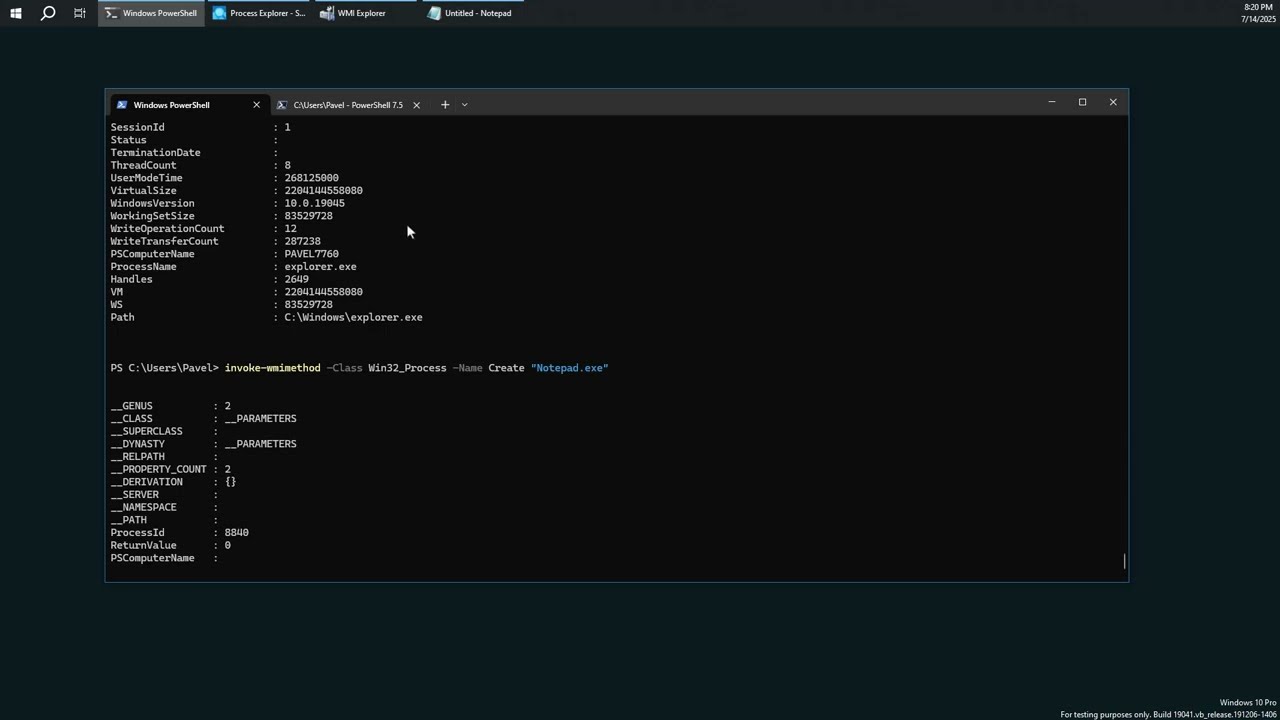Click the ProcessName value explorer.exe

pos(320,267)
